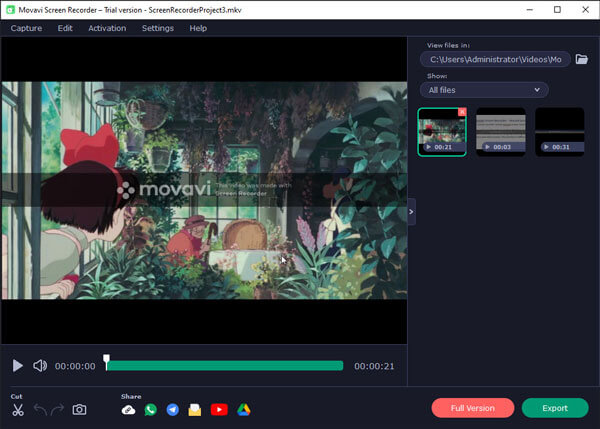Mute the video sound with speaker icon
Viewport: 600px width, 429px height.
(40, 366)
